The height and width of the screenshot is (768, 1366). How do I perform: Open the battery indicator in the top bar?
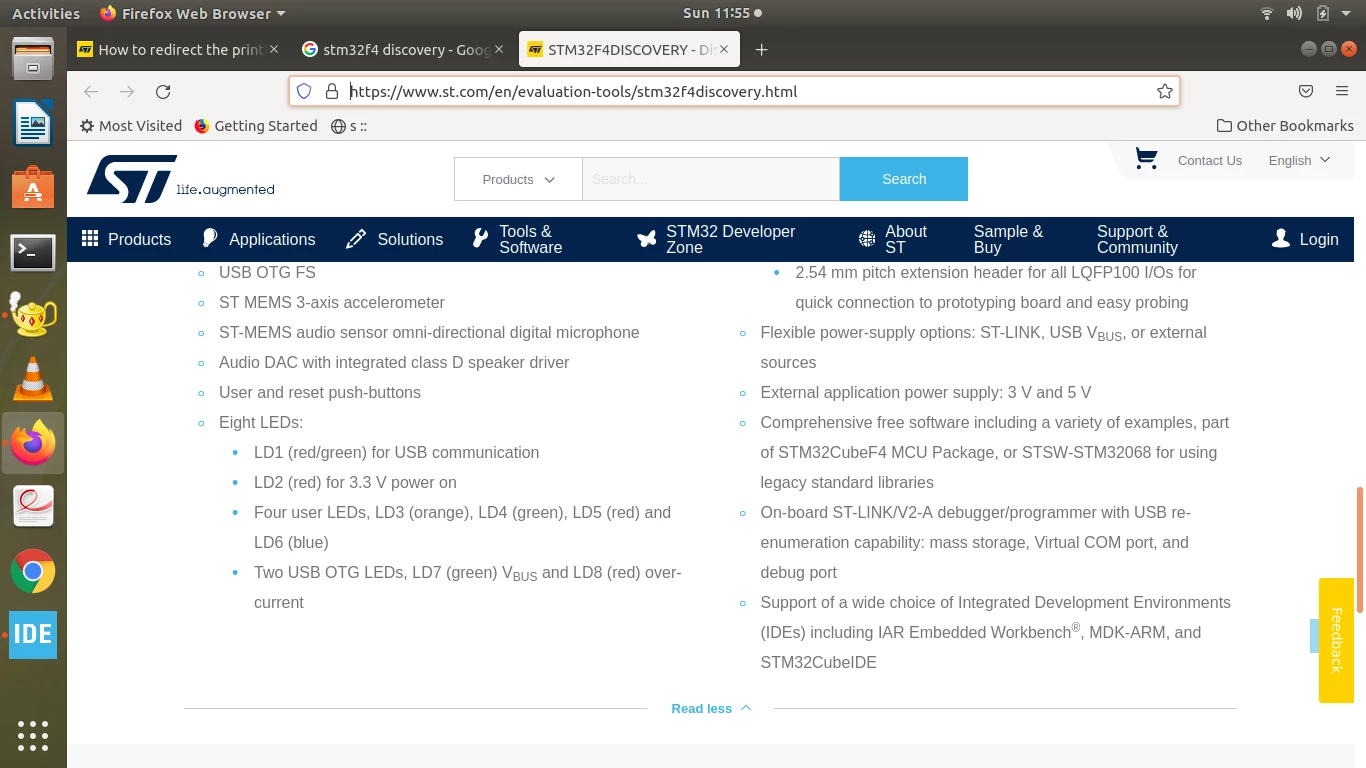coord(1323,13)
